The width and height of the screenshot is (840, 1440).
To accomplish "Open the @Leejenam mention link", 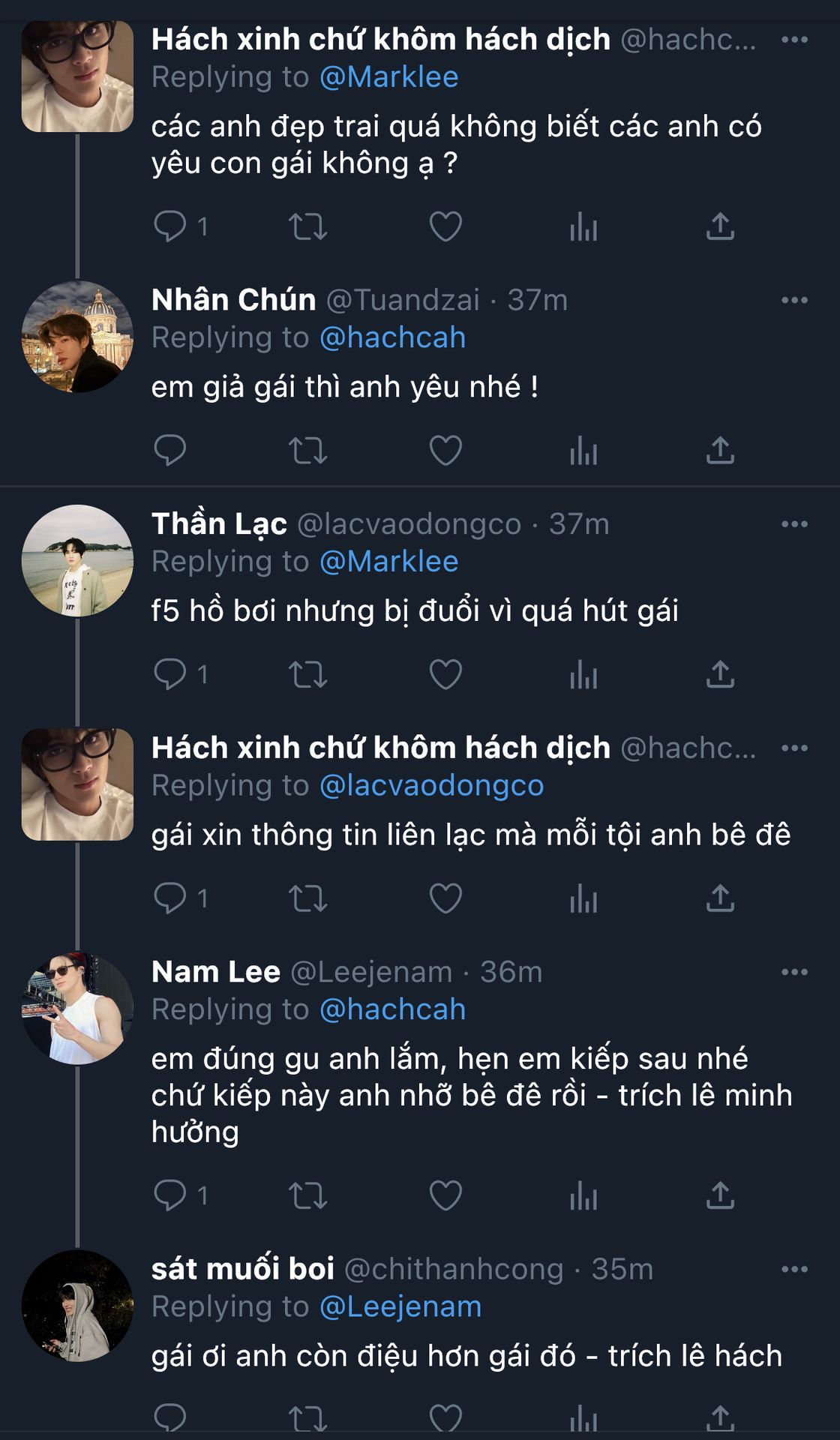I will click(x=400, y=1306).
